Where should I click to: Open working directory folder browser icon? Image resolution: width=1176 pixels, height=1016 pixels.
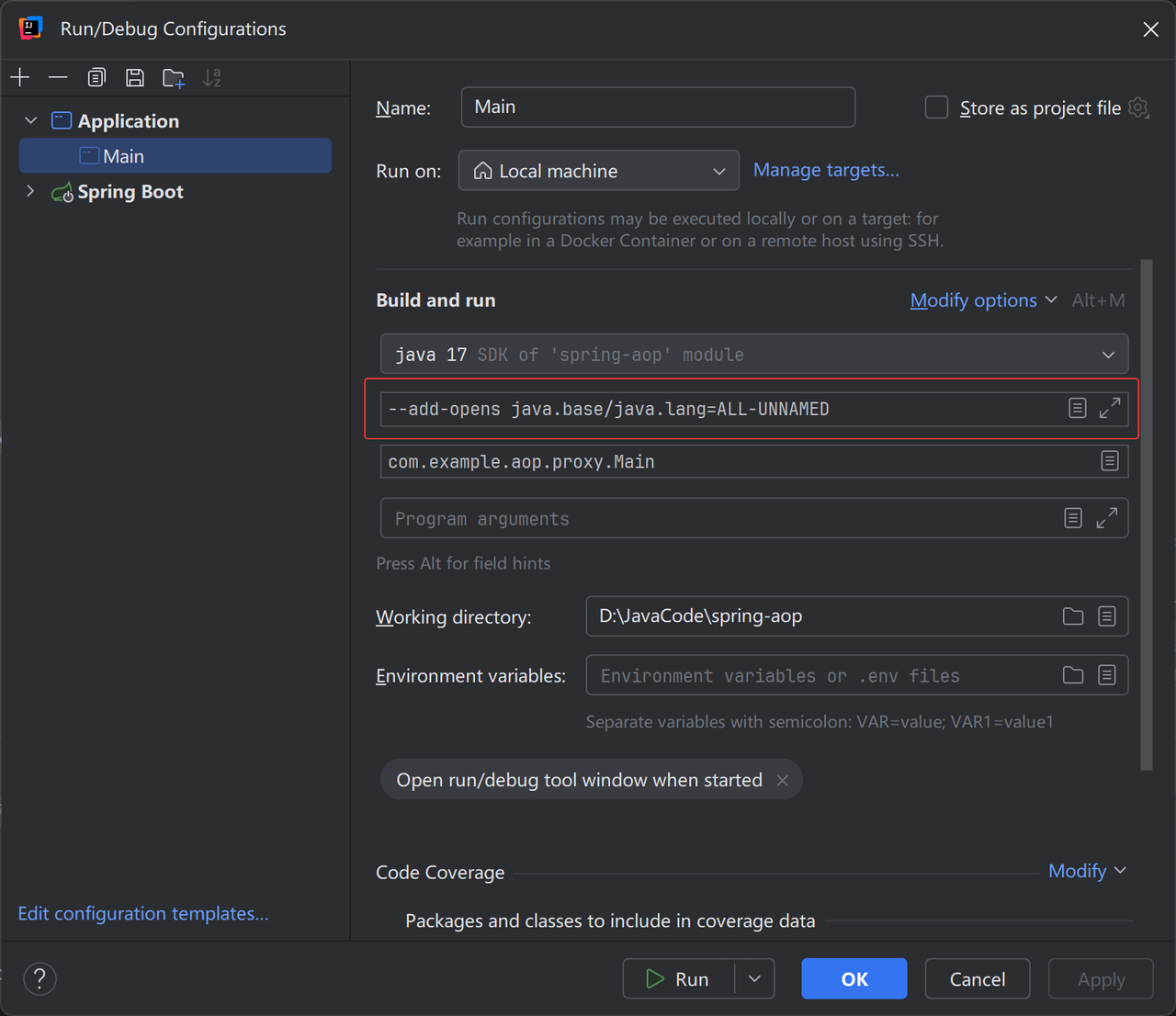[1073, 616]
